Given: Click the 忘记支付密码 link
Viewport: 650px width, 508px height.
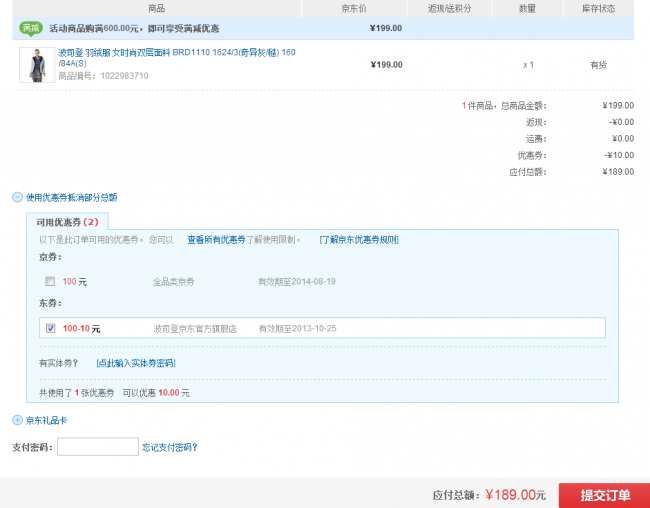Looking at the screenshot, I should pyautogui.click(x=170, y=447).
